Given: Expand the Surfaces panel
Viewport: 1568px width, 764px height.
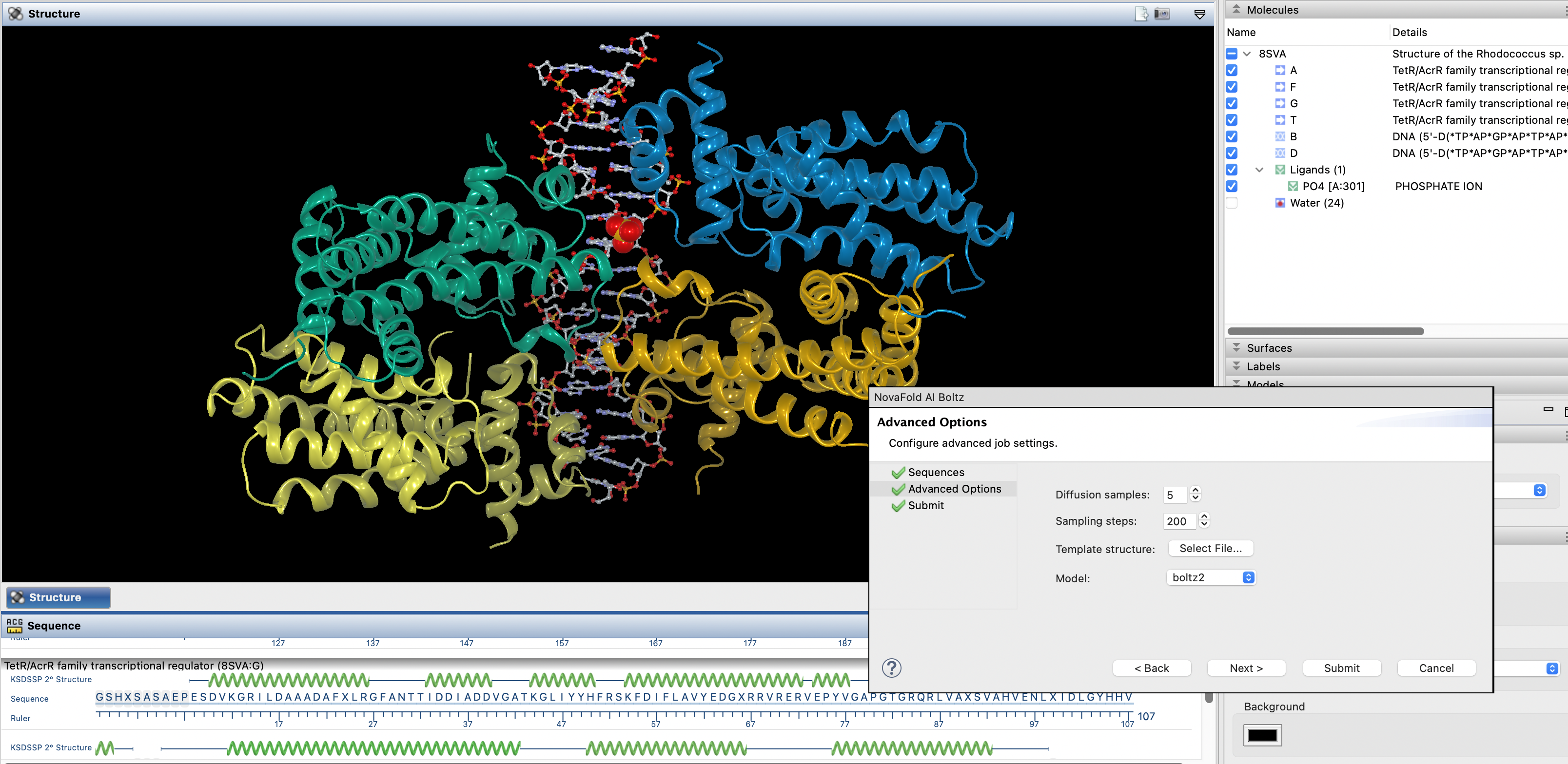Looking at the screenshot, I should (x=1236, y=347).
